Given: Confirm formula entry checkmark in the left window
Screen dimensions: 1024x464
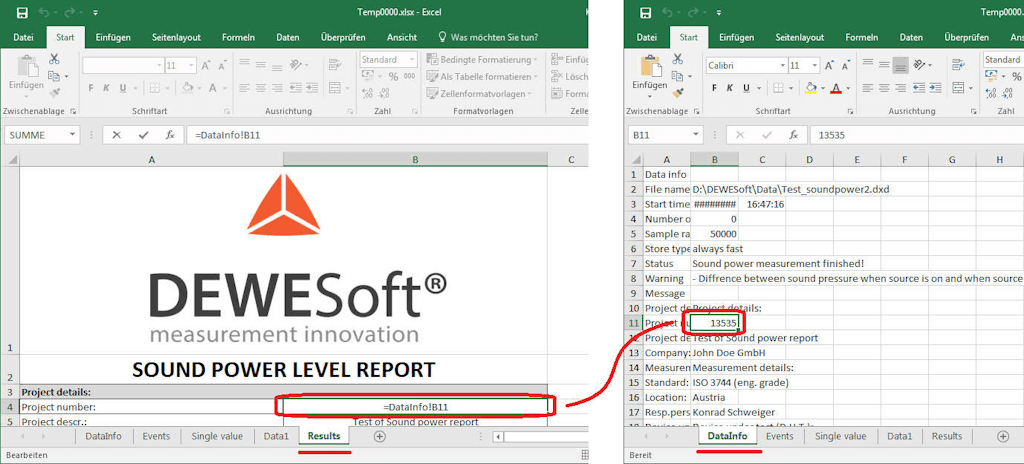Looking at the screenshot, I should (x=143, y=135).
